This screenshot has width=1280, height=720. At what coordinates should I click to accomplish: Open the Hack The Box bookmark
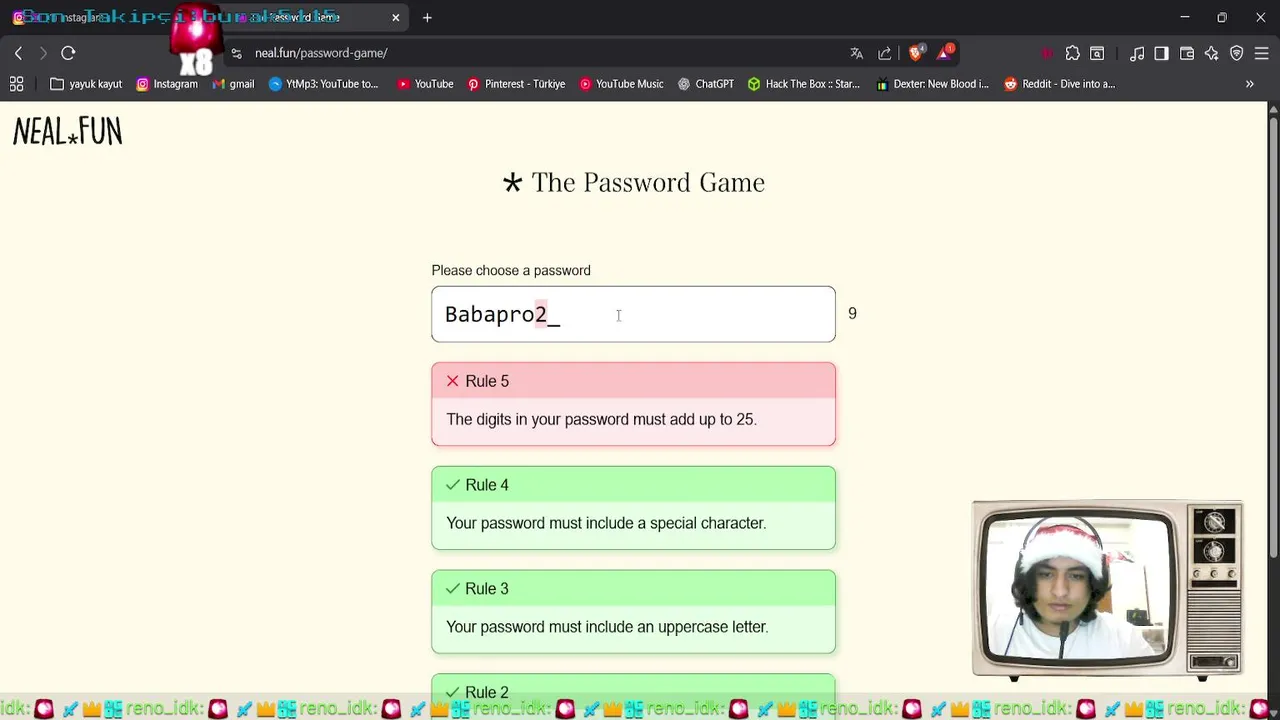point(804,84)
